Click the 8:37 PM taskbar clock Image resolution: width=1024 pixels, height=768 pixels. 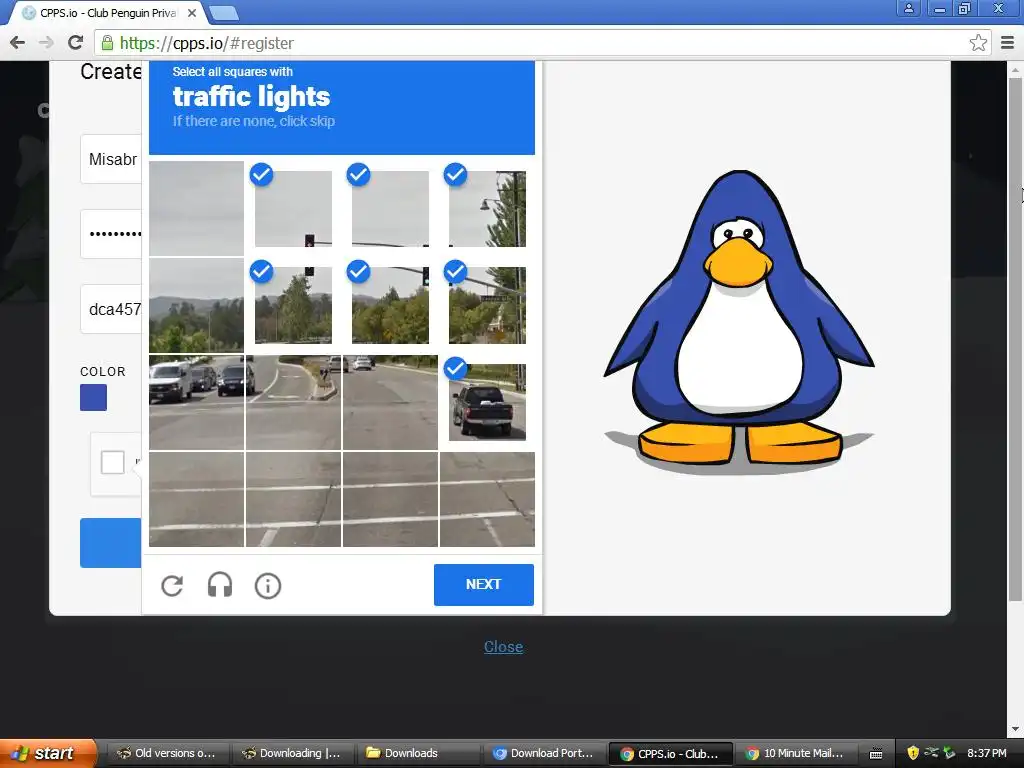pyautogui.click(x=987, y=754)
